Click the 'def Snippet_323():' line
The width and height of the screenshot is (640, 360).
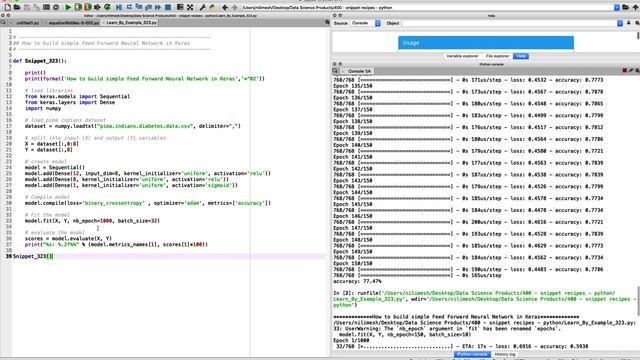tap(40, 61)
